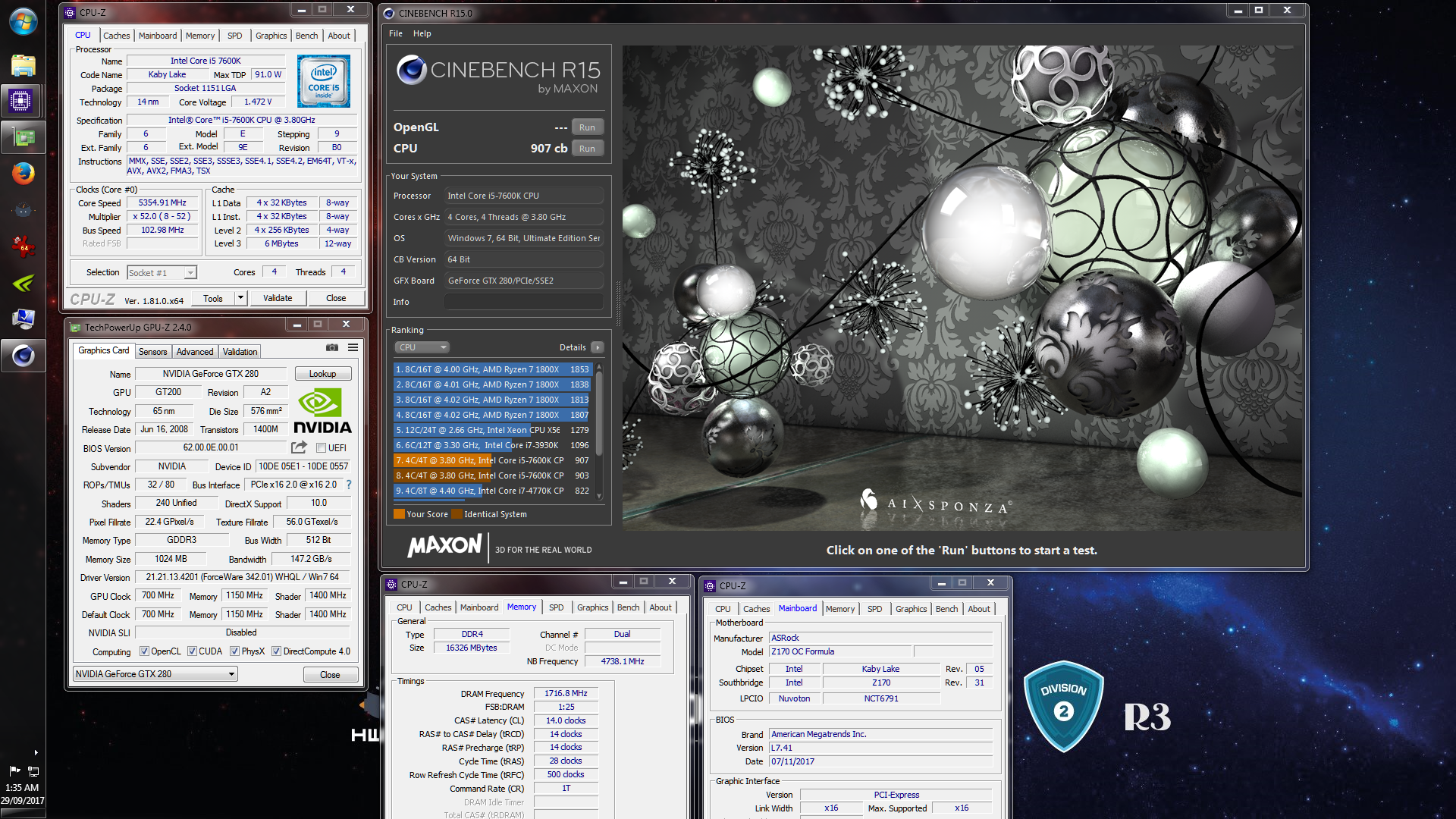This screenshot has width=1456, height=819.
Task: Open the GPU-Z hamburger menu
Action: (353, 347)
